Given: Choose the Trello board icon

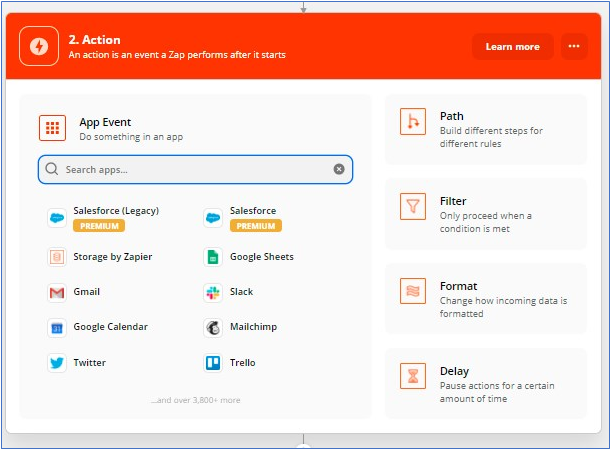Looking at the screenshot, I should (213, 363).
